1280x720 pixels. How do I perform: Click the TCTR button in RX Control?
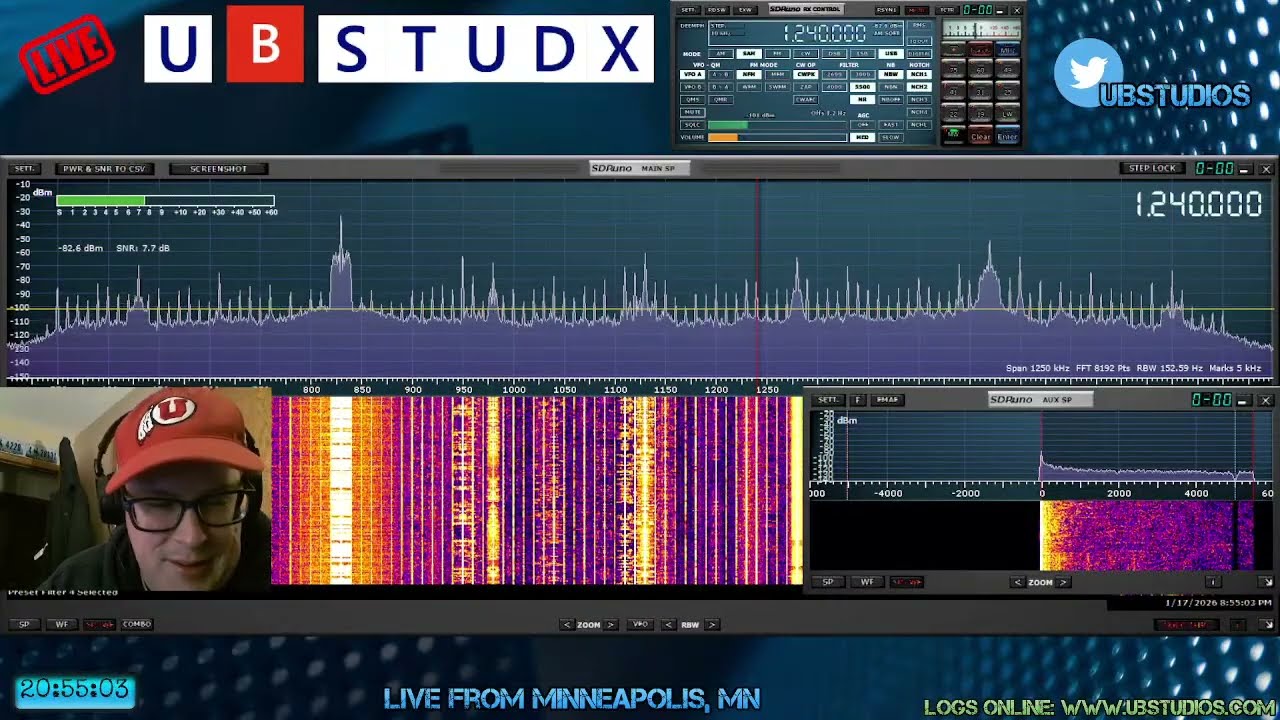(947, 10)
